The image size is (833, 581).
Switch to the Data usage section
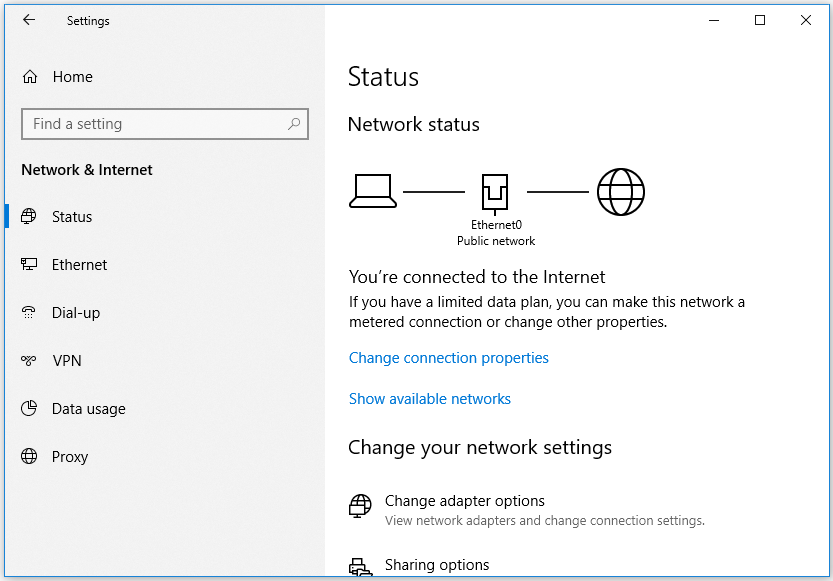coord(90,408)
